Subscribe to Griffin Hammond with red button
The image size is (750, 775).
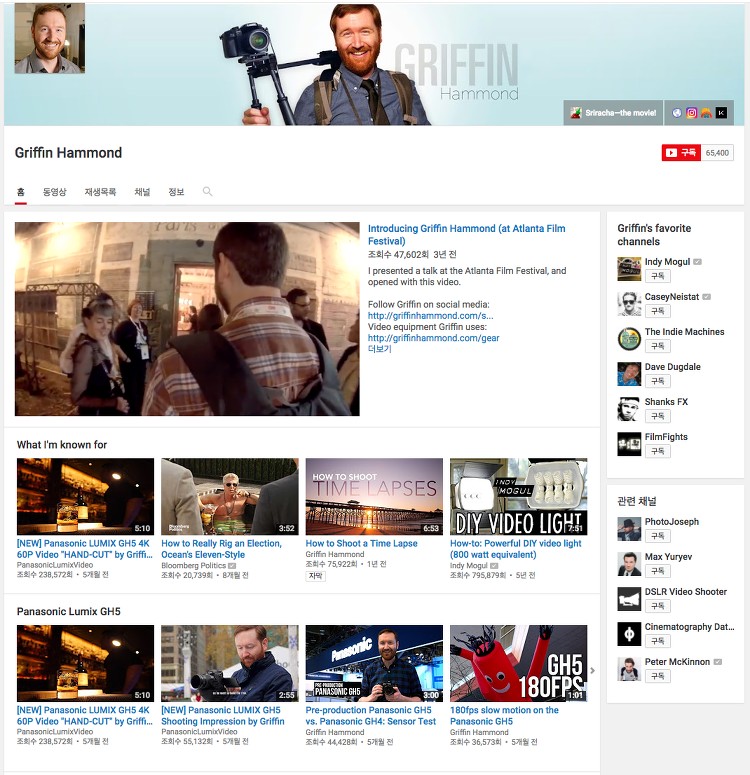tap(681, 153)
